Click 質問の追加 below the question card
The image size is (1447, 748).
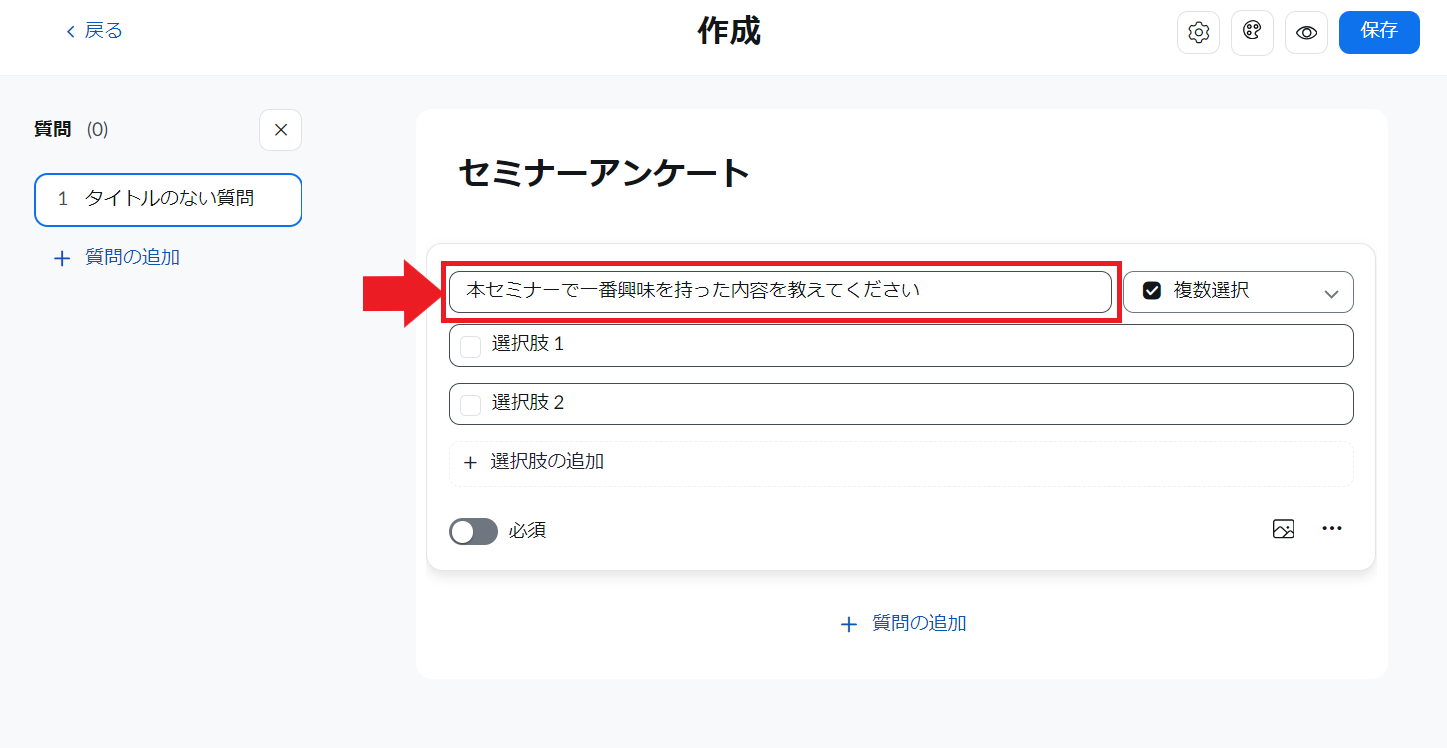tap(903, 624)
